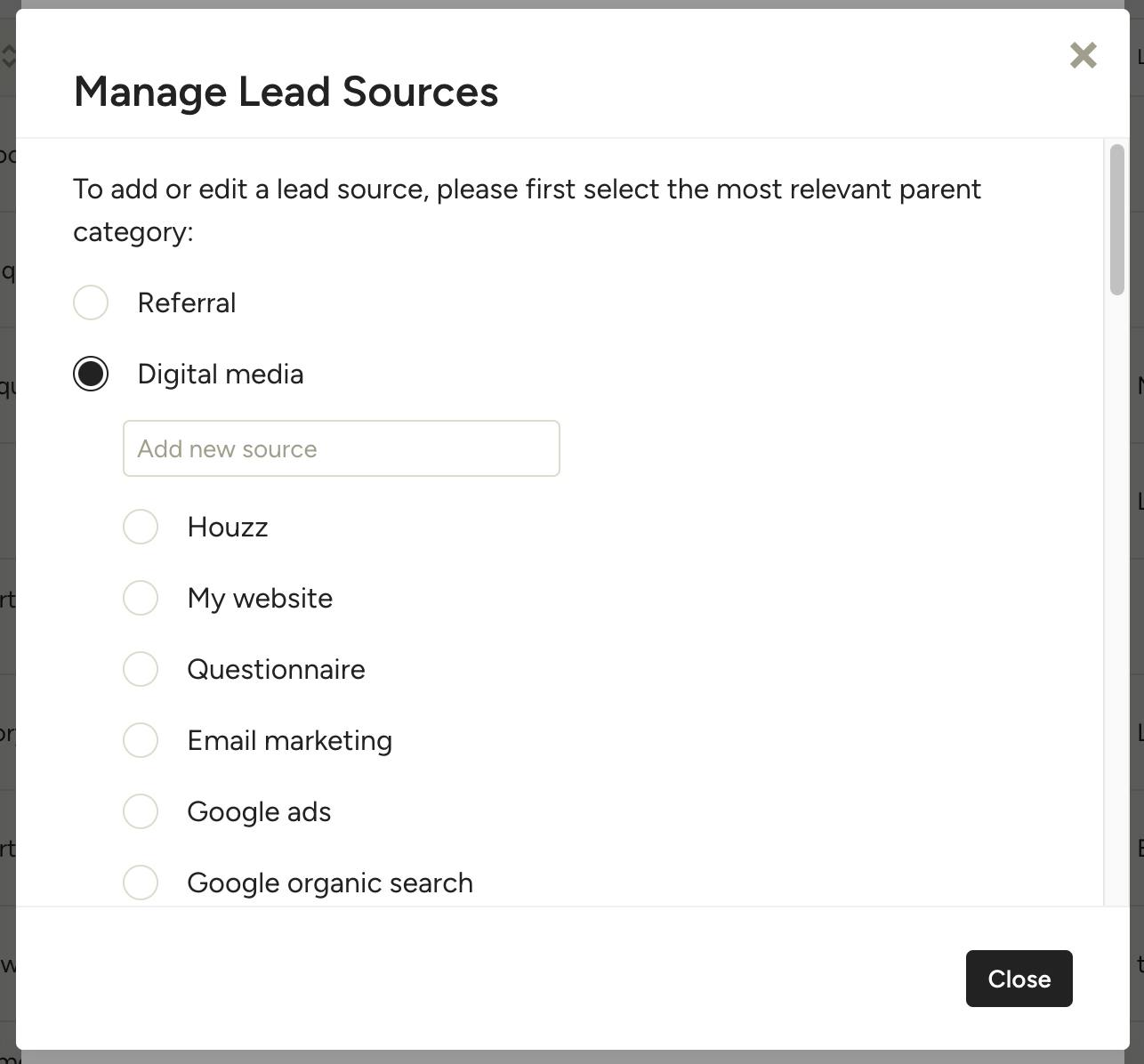Image resolution: width=1144 pixels, height=1064 pixels.
Task: Click the sort arrows icon behind the dialog
Action: tap(8, 56)
